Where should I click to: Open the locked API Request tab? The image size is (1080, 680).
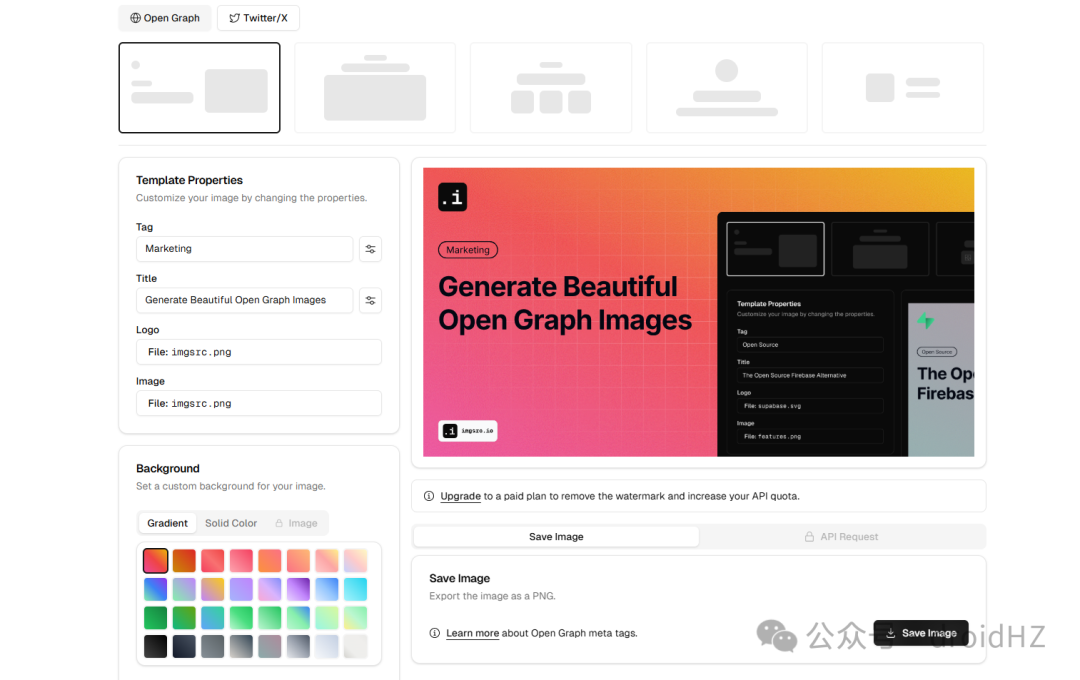point(842,537)
